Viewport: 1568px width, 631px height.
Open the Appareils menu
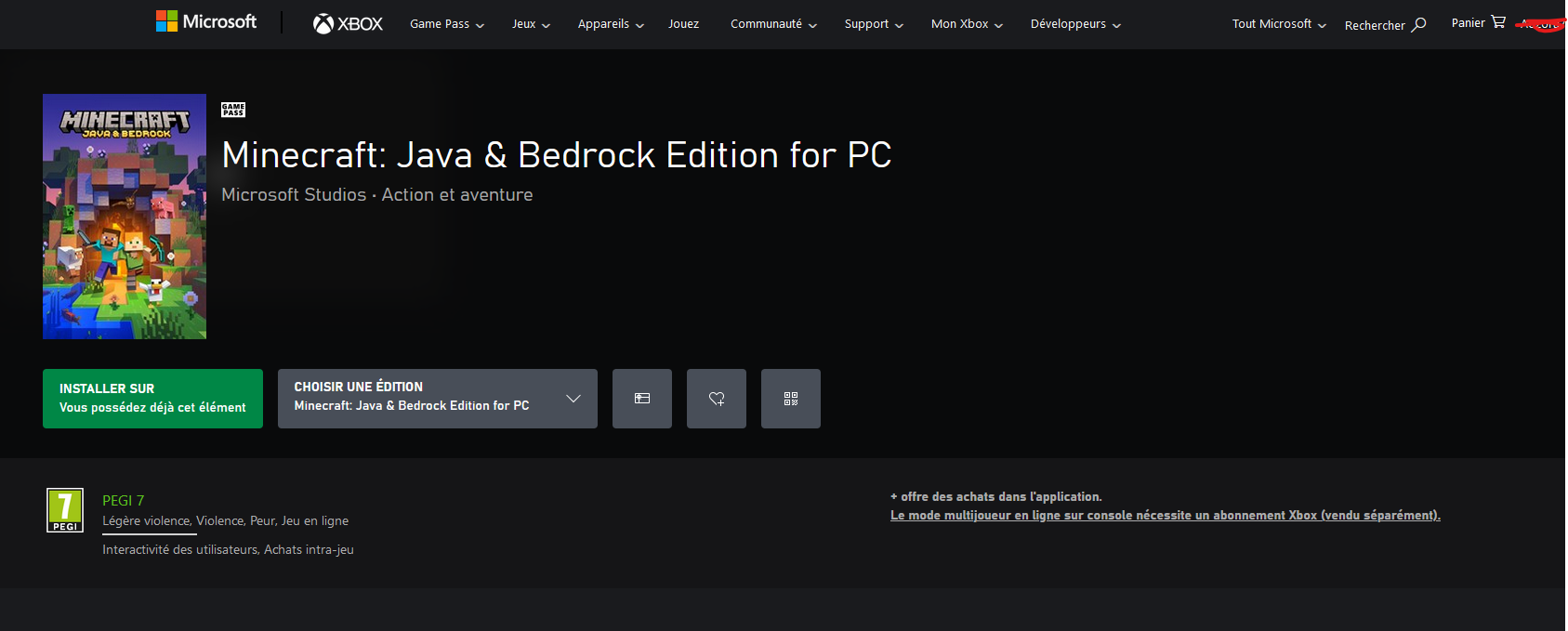click(611, 24)
